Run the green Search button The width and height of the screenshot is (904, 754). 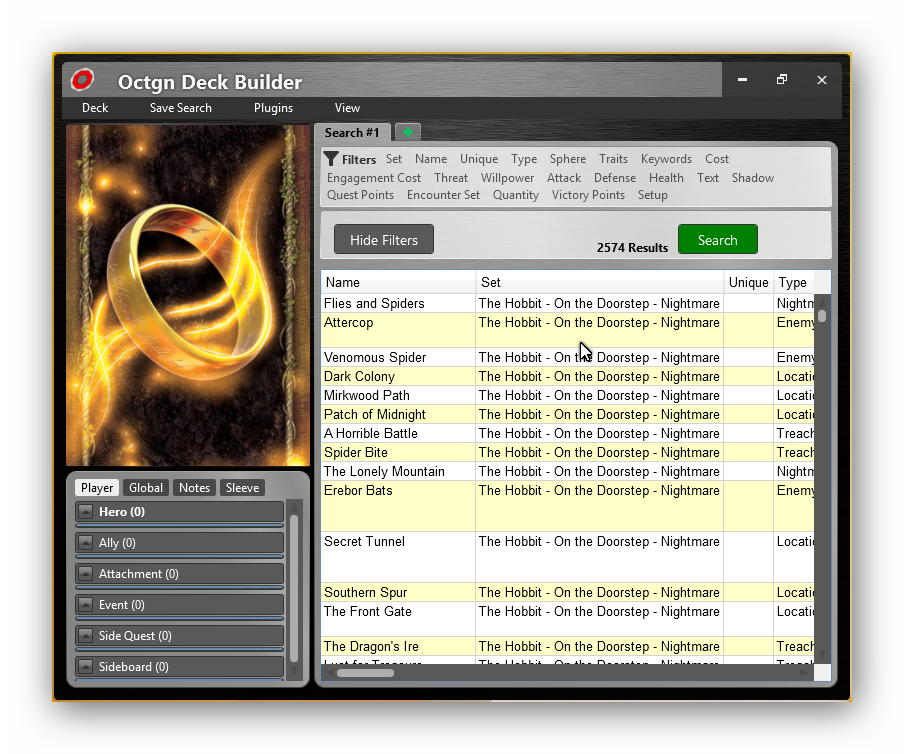click(718, 240)
